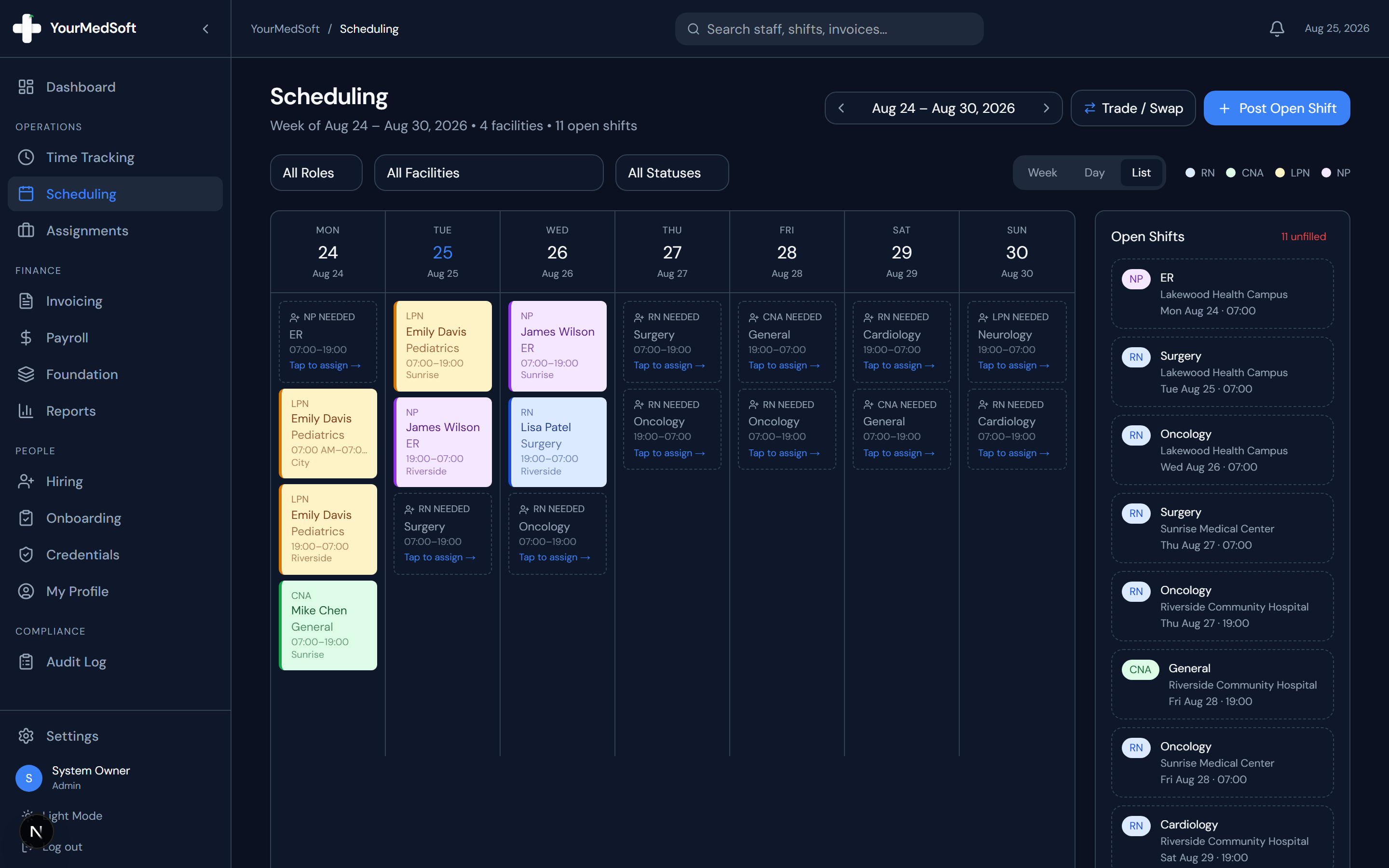1389x868 pixels.
Task: Click the System Owner avatar
Action: click(29, 778)
